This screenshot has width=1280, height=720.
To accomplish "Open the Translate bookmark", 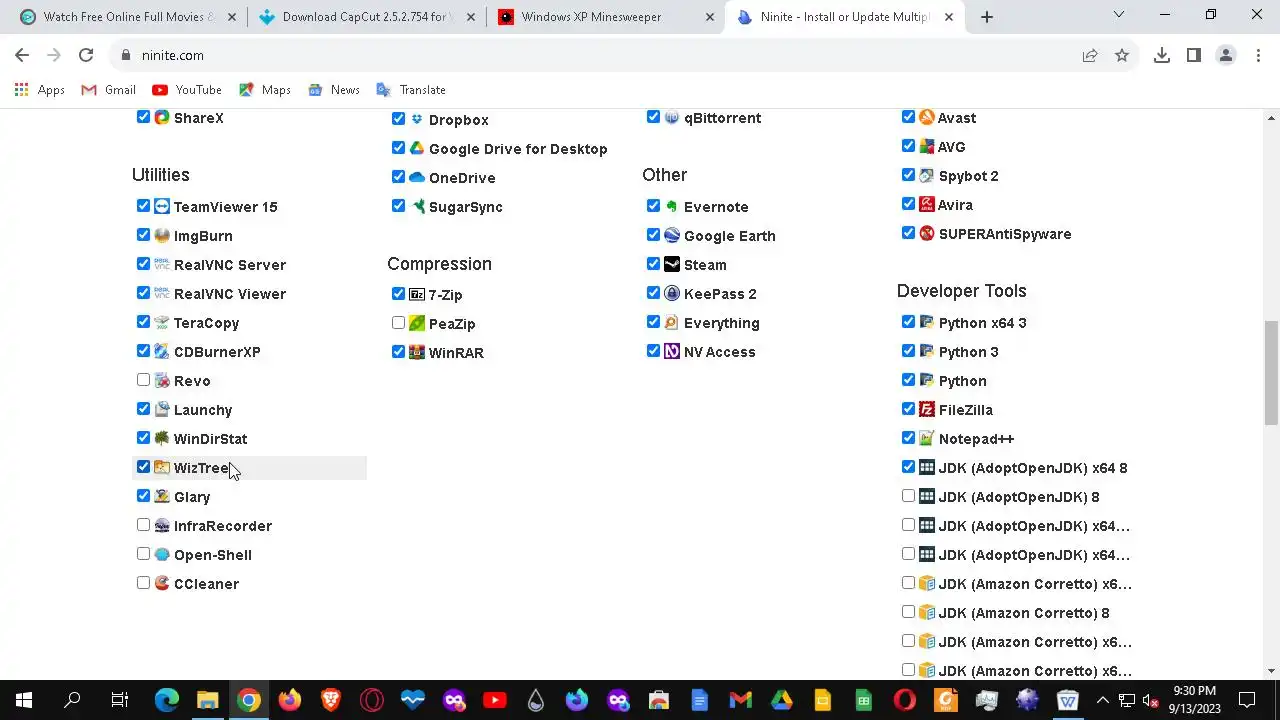I will 411,90.
